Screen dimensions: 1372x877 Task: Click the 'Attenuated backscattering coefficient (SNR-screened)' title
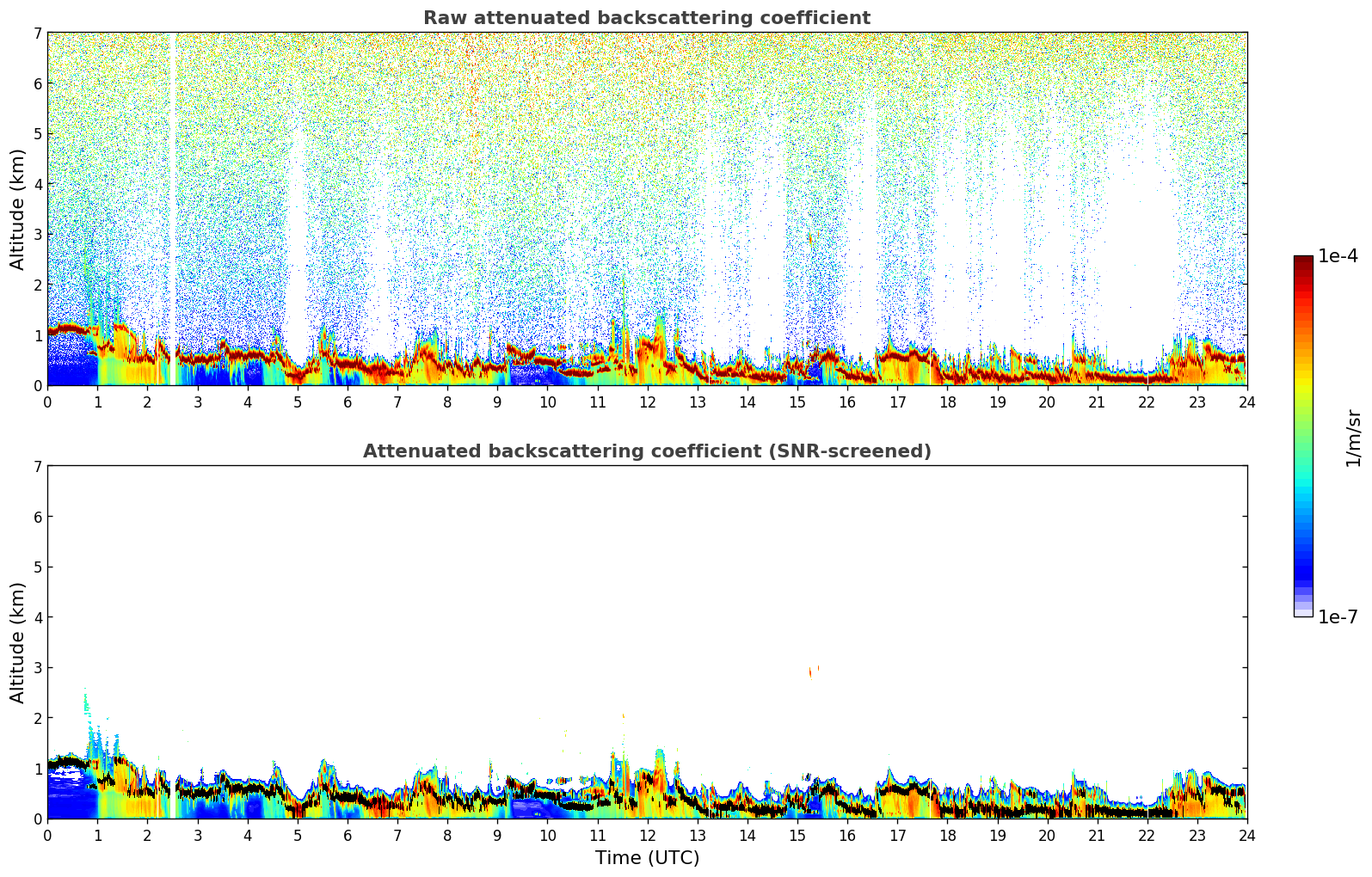click(x=646, y=451)
